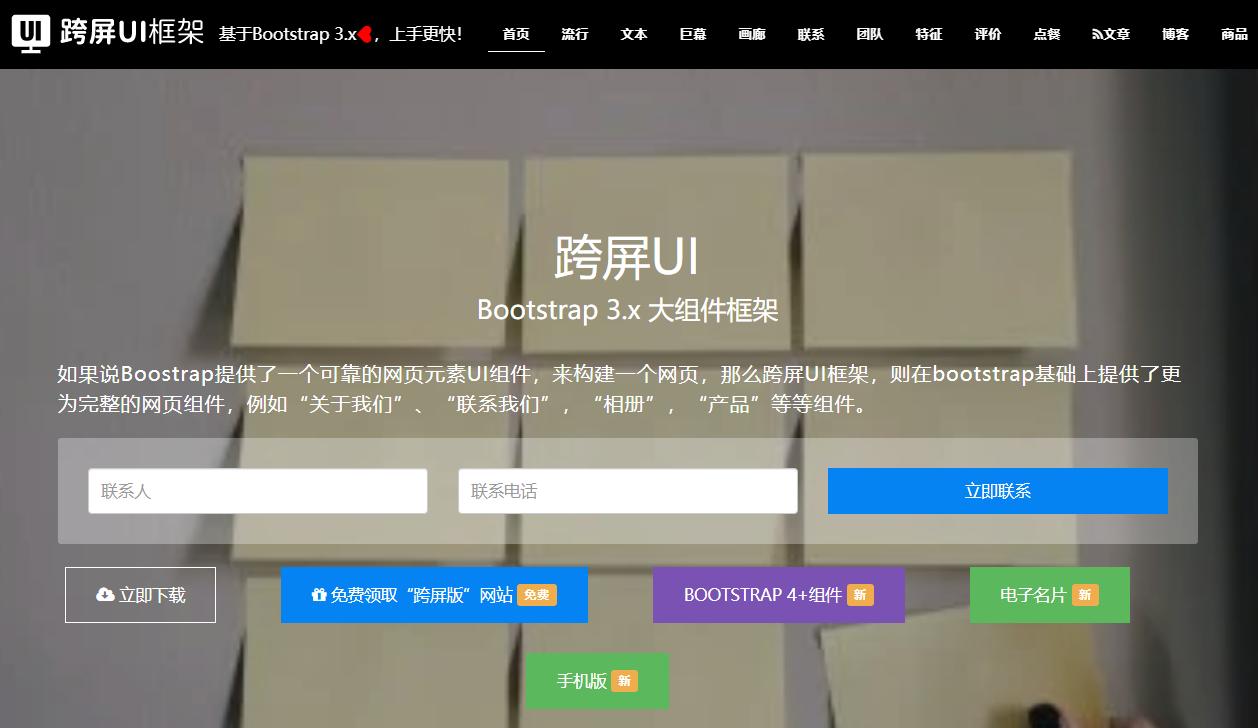Open the 联系 nav link

(810, 33)
